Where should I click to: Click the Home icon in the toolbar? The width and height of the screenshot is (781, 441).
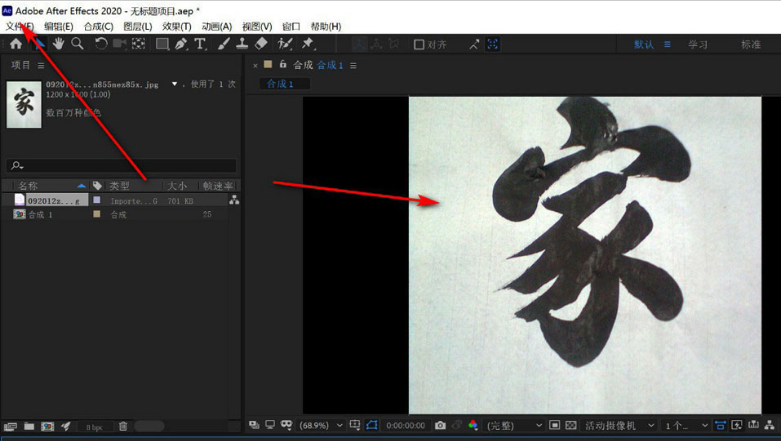pyautogui.click(x=16, y=44)
